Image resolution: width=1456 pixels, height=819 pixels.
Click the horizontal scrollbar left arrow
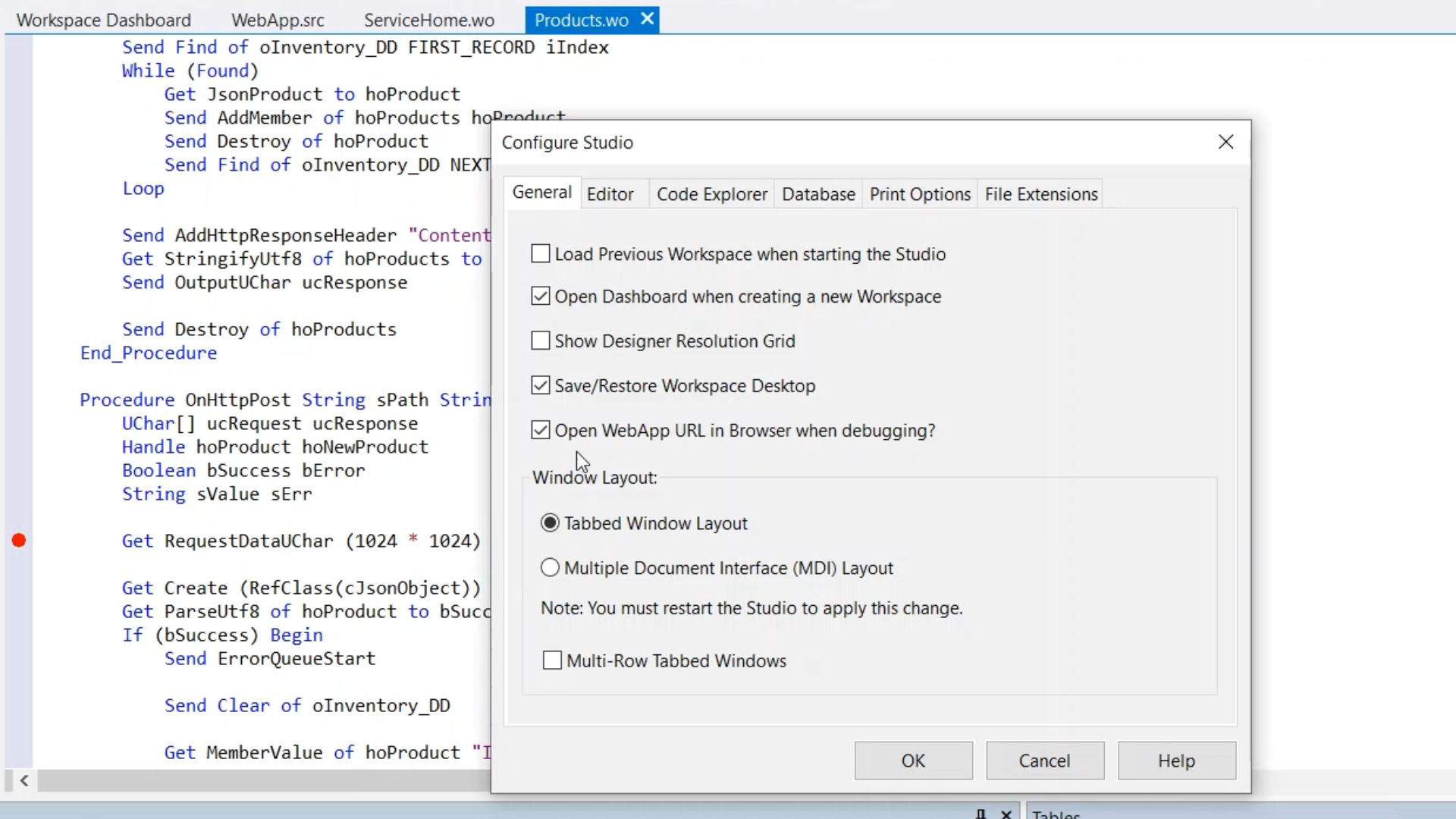tap(24, 780)
